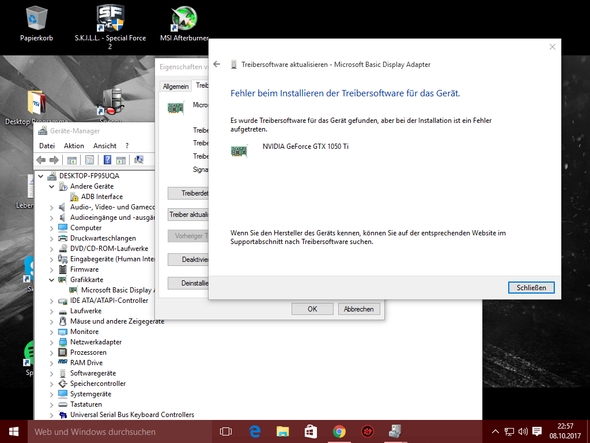
Task: Confirm the properties dialog with OK
Action: coord(312,309)
